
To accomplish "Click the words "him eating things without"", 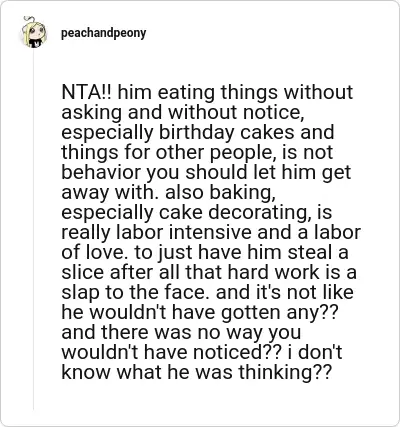I will pos(235,92).
